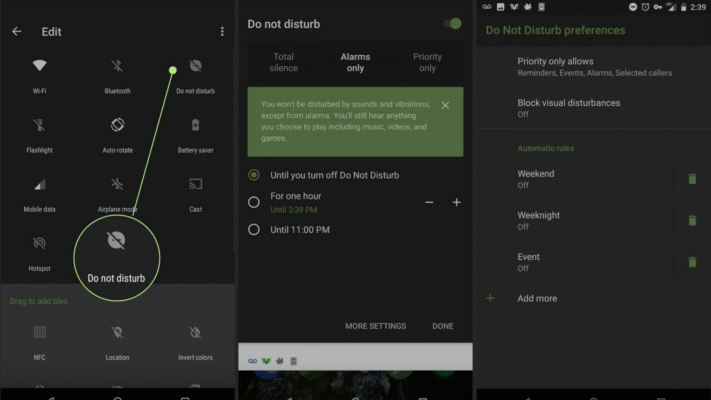Image resolution: width=711 pixels, height=400 pixels.
Task: Pick the NFC tile
Action: click(x=39, y=343)
